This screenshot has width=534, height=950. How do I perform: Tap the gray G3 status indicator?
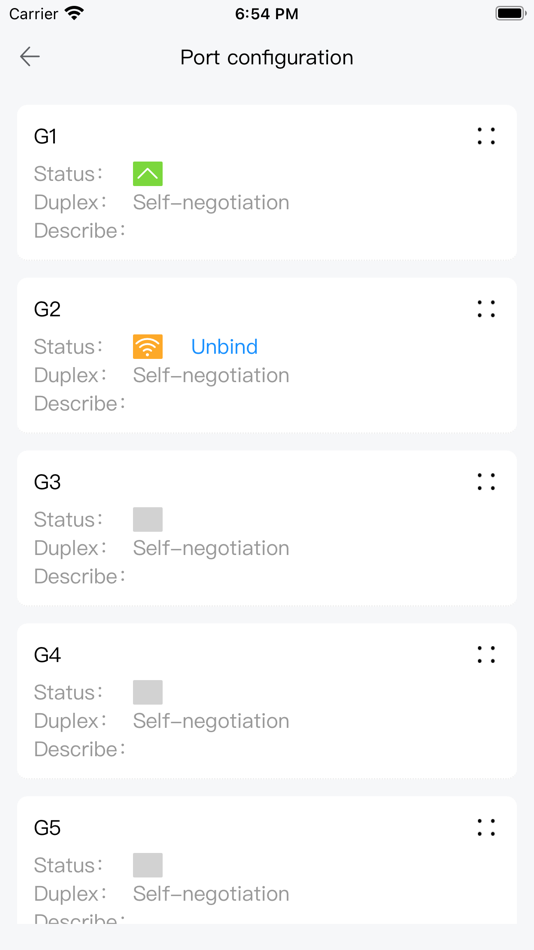point(148,519)
